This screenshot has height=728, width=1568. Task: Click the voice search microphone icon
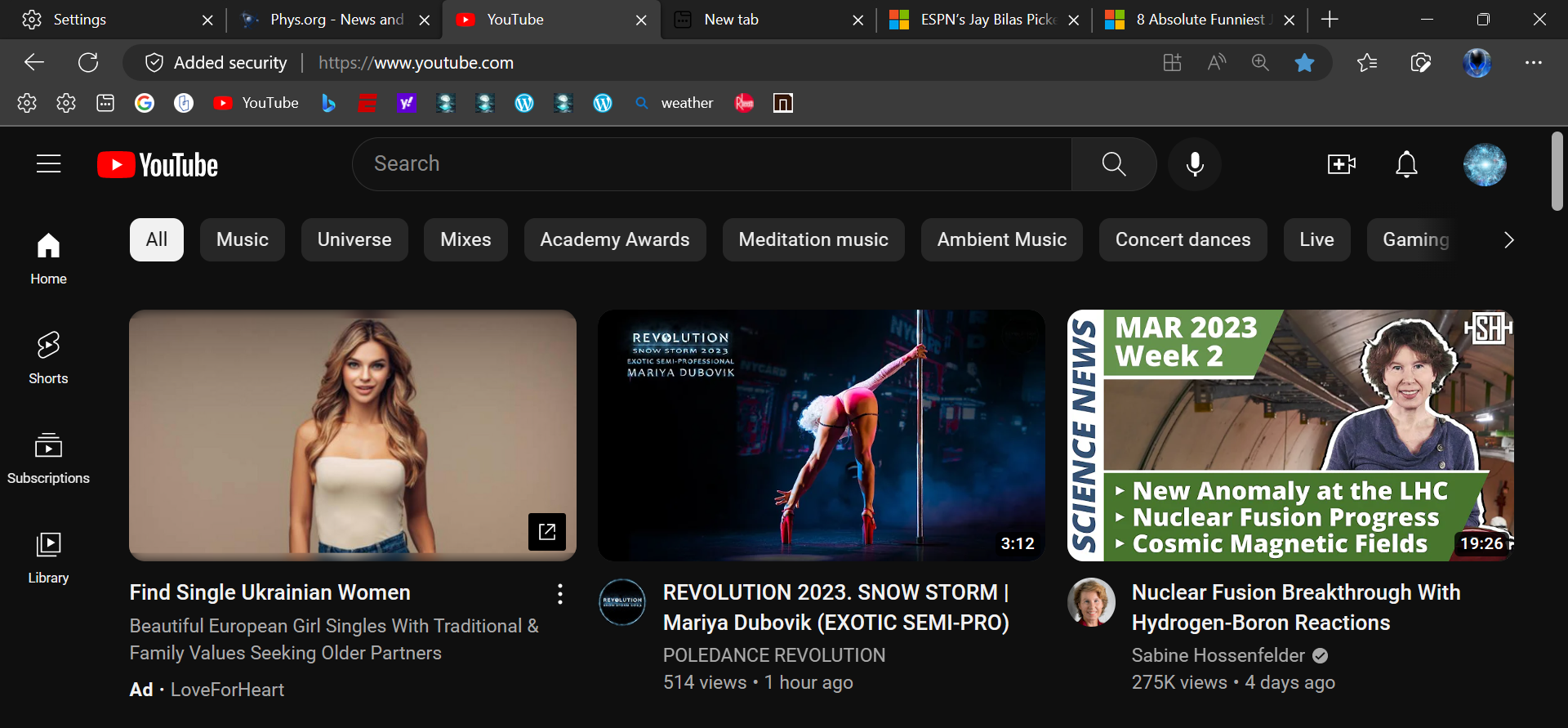(1195, 164)
